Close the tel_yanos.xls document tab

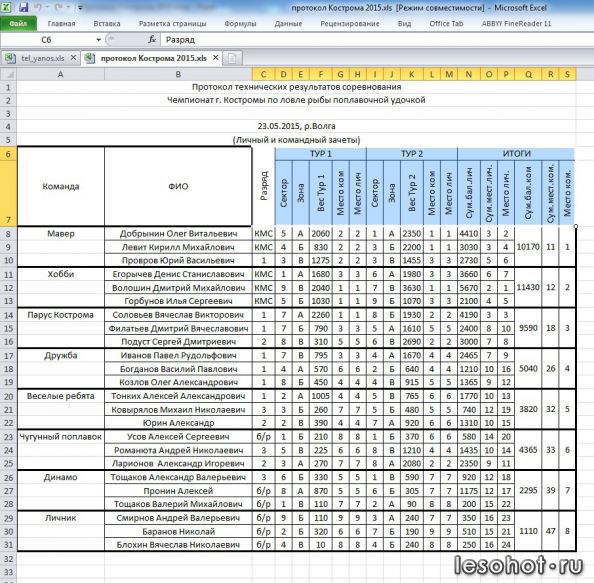point(73,58)
